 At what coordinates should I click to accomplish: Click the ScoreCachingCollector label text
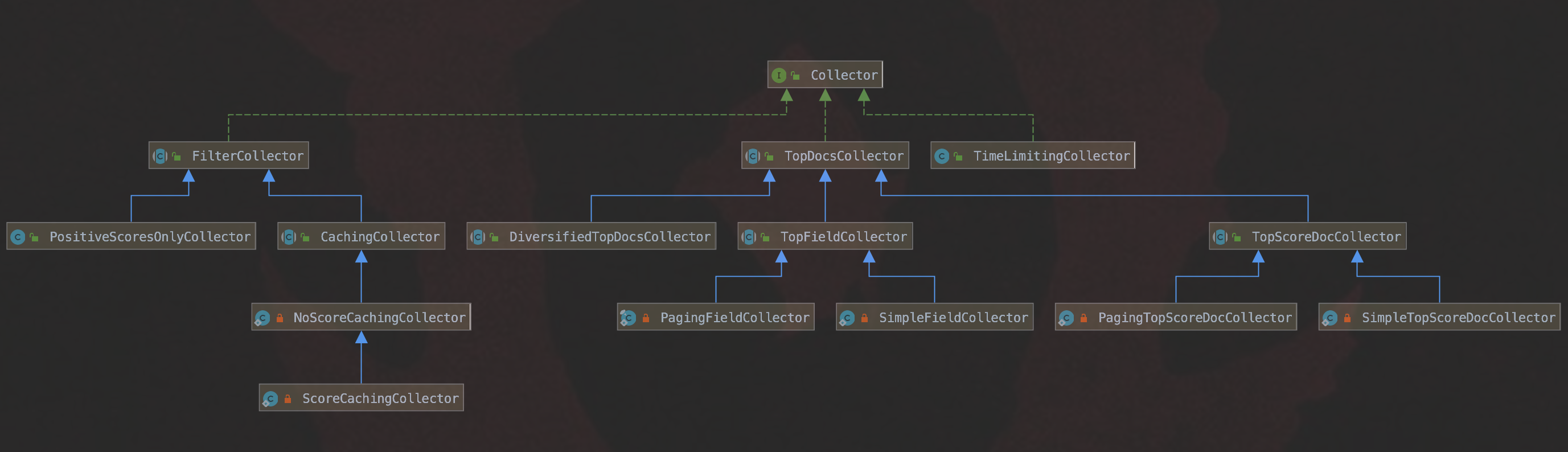[x=380, y=398]
